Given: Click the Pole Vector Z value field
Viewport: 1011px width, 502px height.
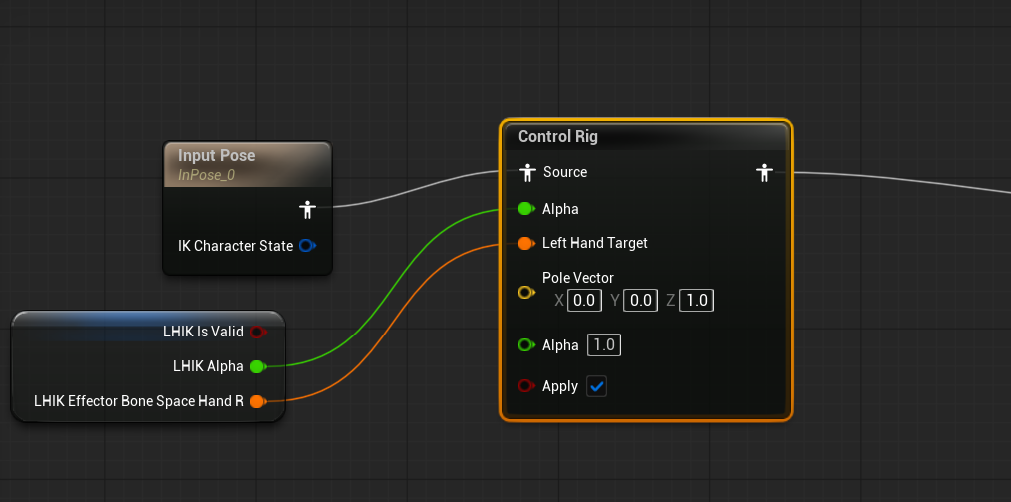Looking at the screenshot, I should 696,301.
